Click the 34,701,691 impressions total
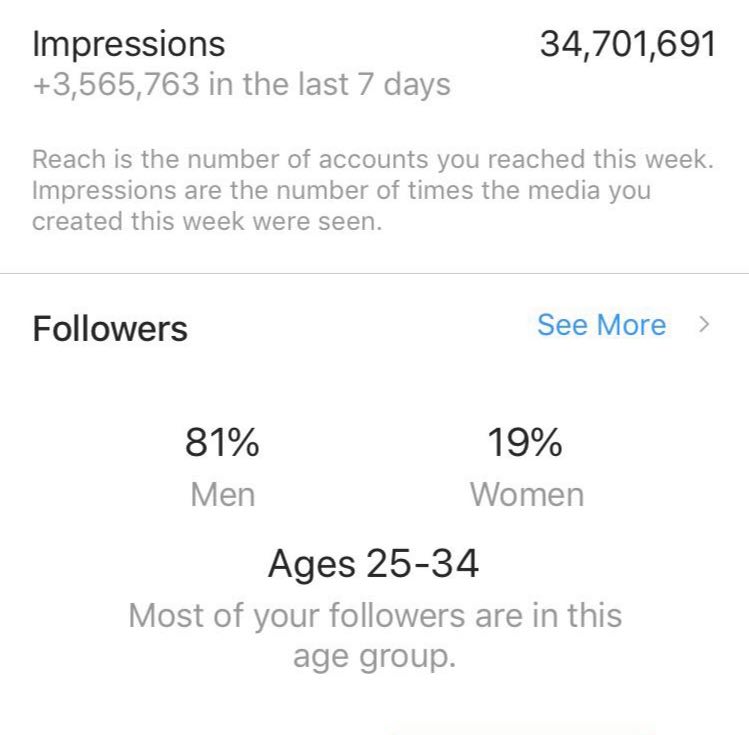 tap(628, 44)
